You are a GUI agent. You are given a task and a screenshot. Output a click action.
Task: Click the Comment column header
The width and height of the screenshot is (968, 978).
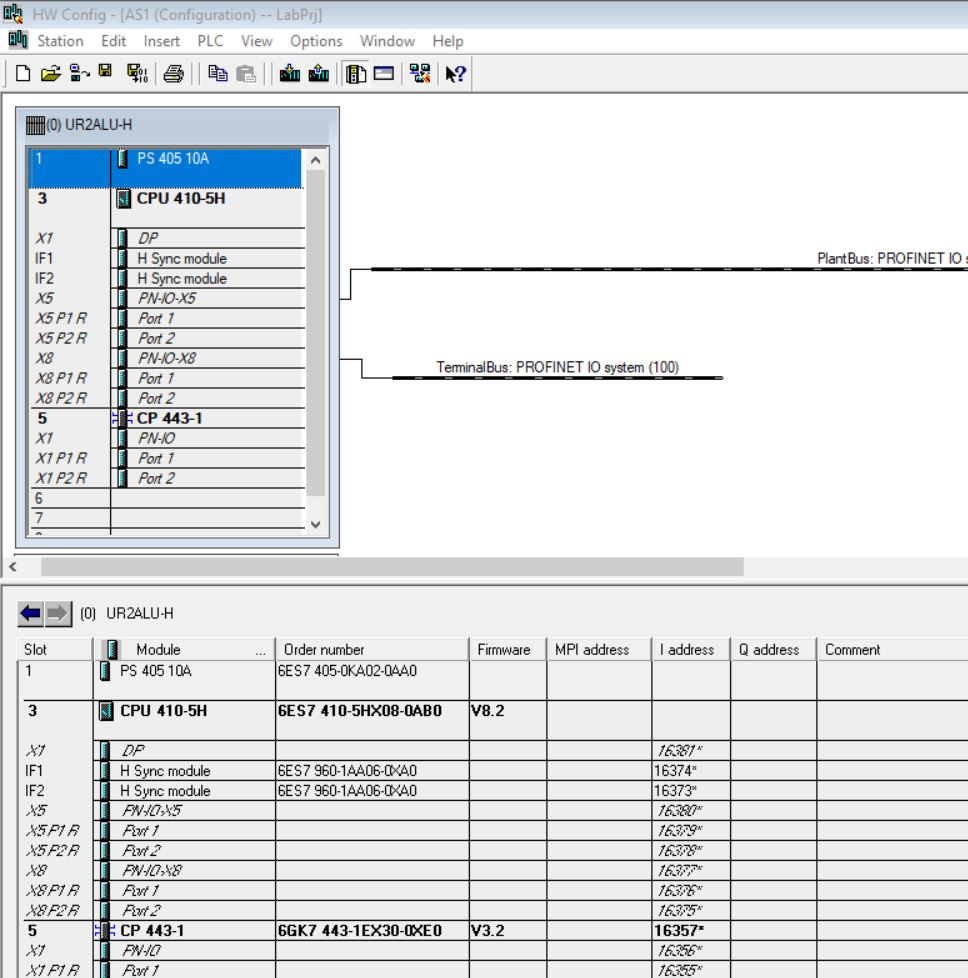coord(892,649)
